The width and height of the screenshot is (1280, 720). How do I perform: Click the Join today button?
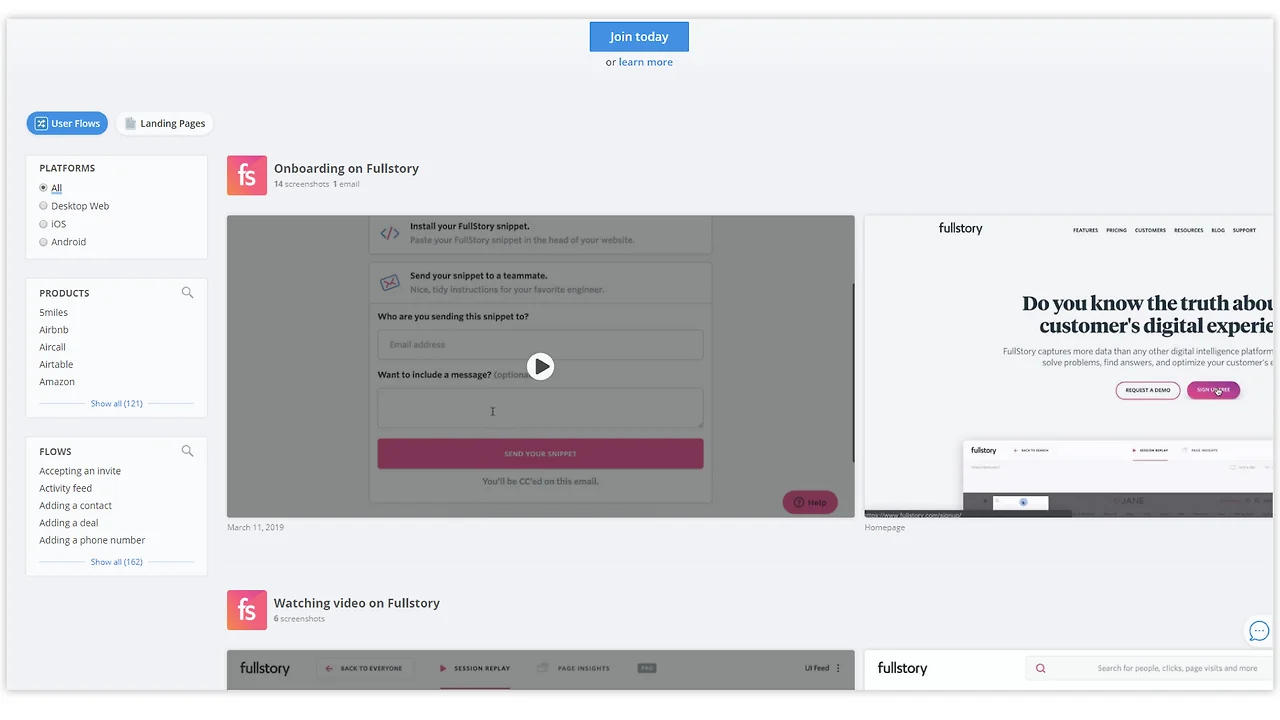(639, 37)
